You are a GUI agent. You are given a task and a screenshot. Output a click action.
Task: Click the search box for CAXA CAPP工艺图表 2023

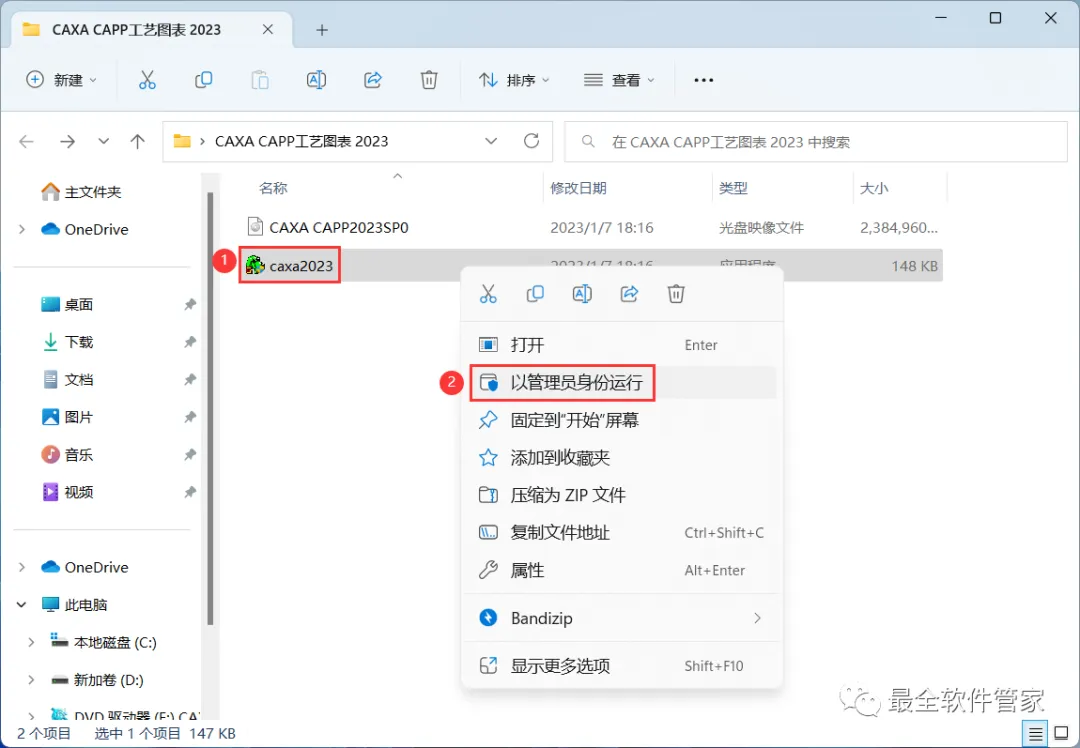[x=816, y=142]
